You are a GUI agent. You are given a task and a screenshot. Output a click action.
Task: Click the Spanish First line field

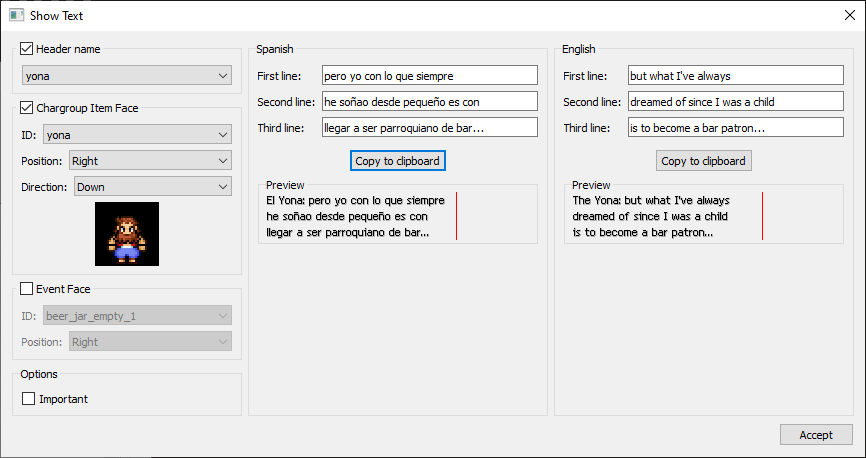click(x=429, y=76)
